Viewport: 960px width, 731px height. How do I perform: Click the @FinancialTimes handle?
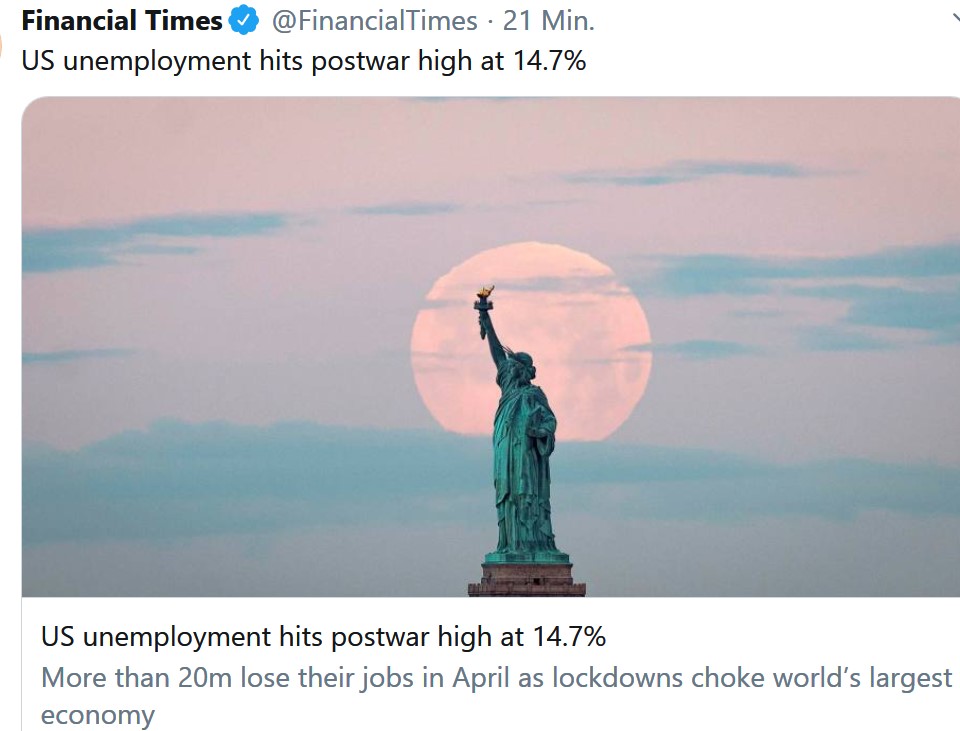click(374, 20)
